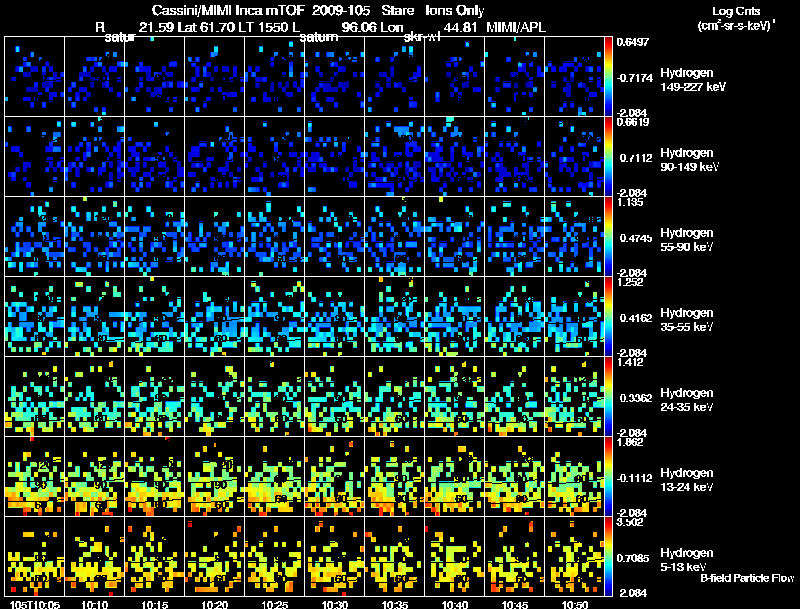Image resolution: width=800 pixels, height=609 pixels.
Task: Select the 10:50 time label
Action: point(574,604)
